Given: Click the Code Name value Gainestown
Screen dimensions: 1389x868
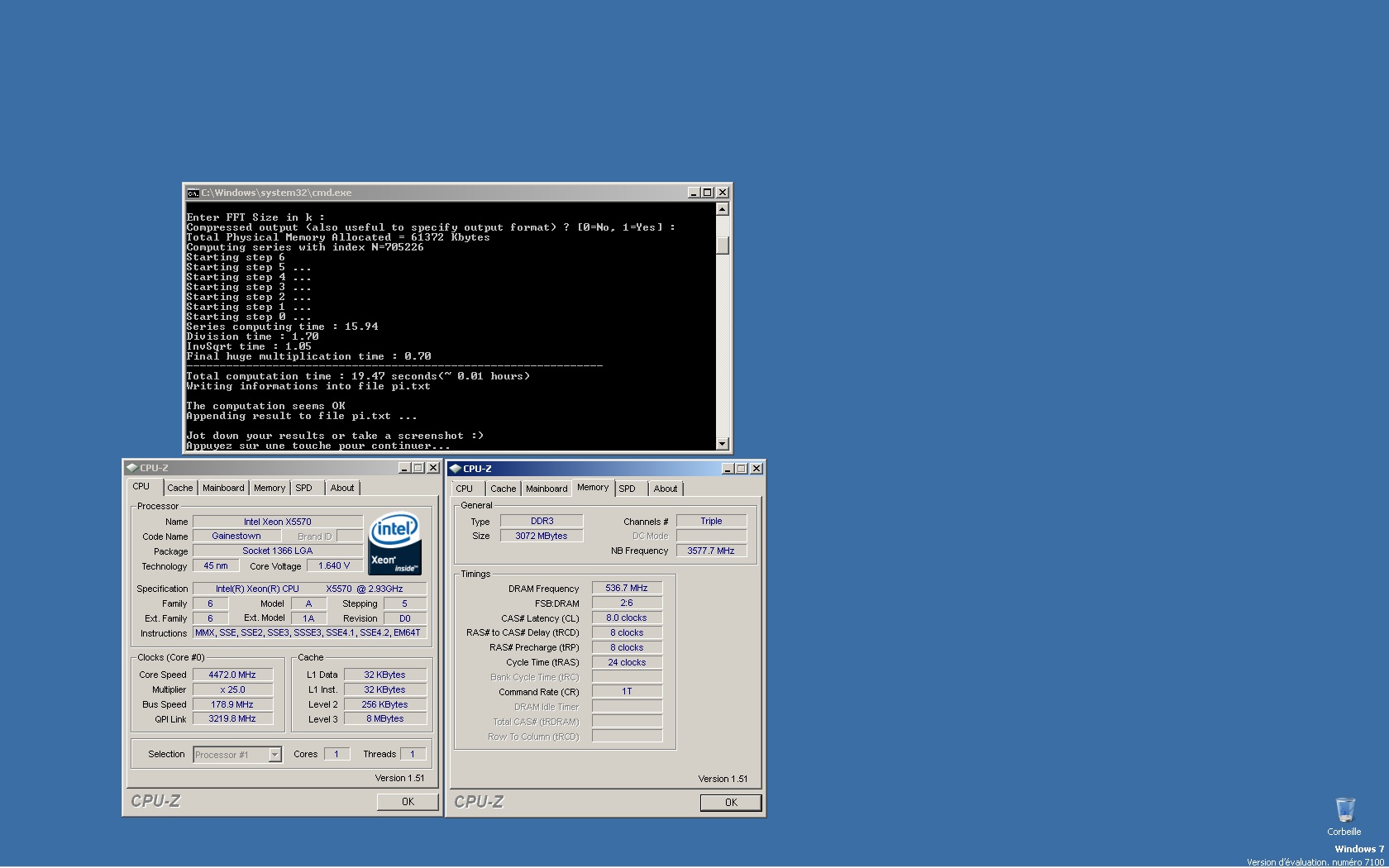Looking at the screenshot, I should (x=236, y=537).
